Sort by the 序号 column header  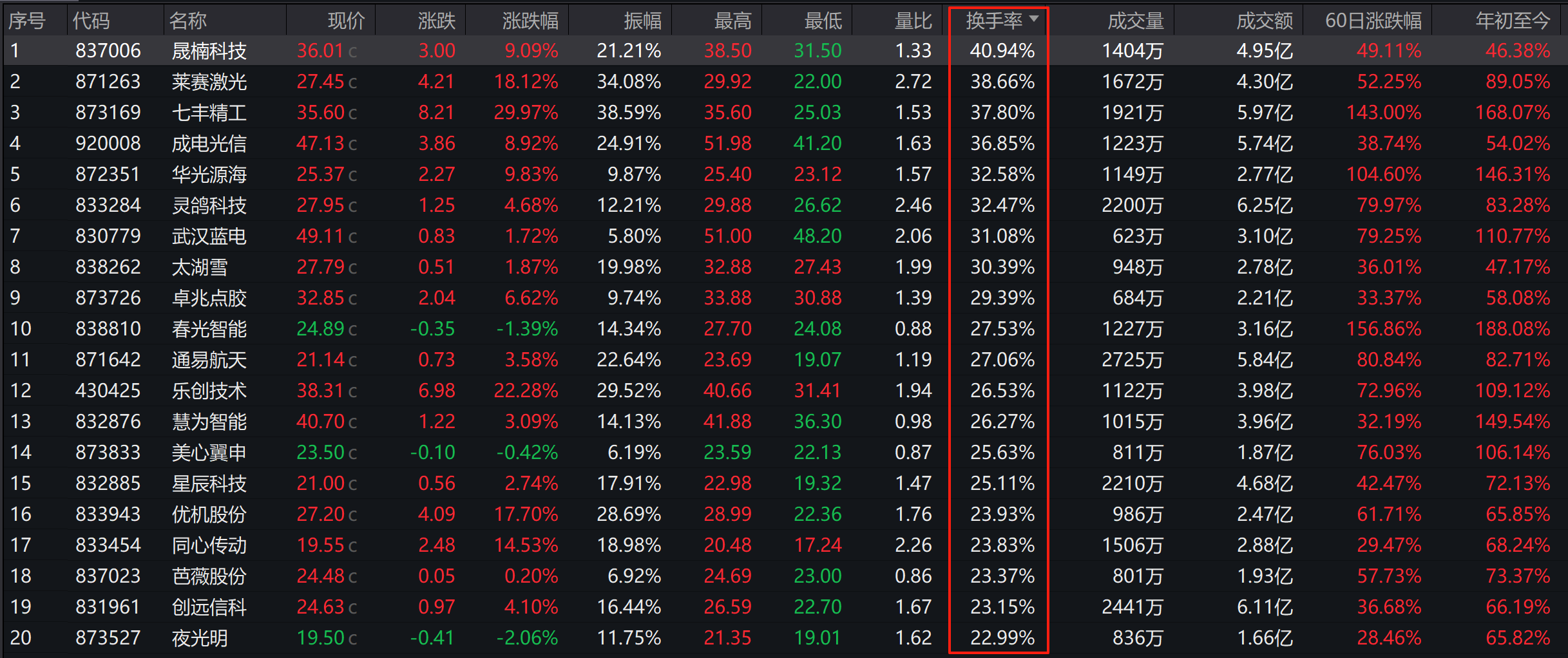tap(27, 21)
